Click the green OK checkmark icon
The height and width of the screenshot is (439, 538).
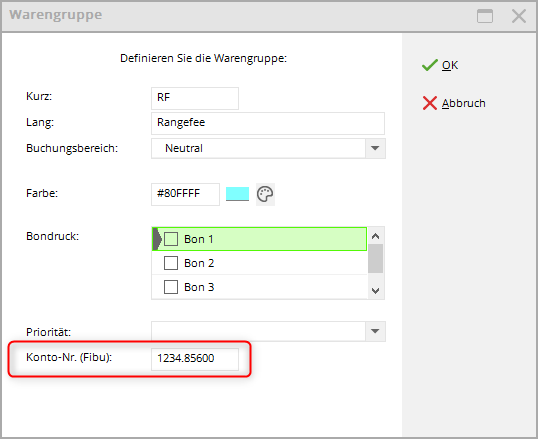coord(430,65)
